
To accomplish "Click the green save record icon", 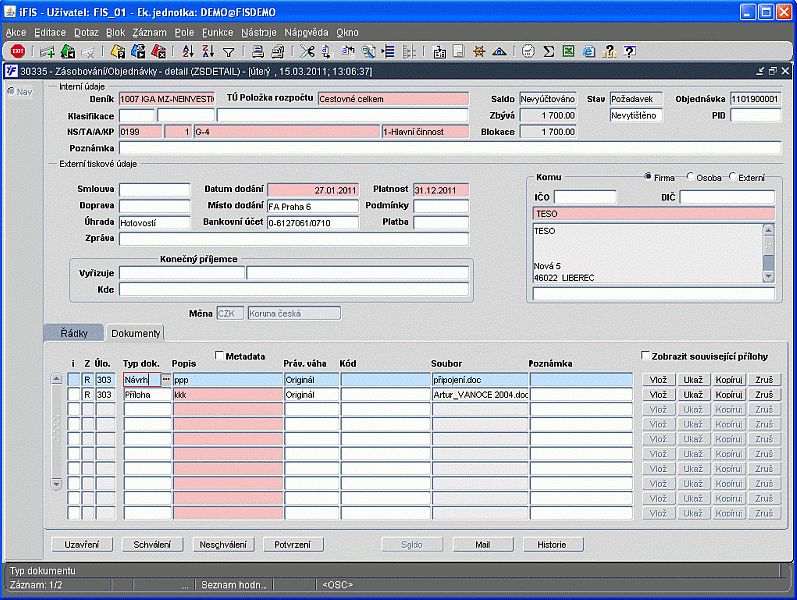I will click(x=68, y=51).
